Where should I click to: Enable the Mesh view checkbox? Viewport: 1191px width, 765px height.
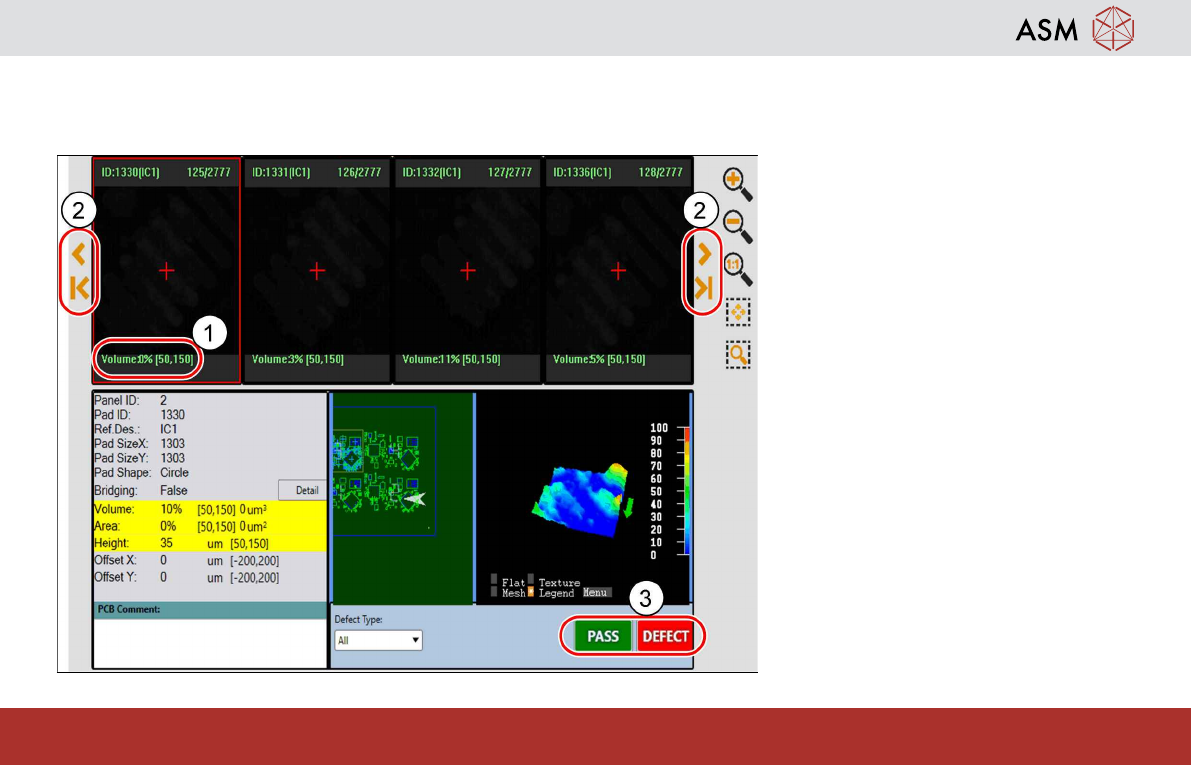point(494,592)
